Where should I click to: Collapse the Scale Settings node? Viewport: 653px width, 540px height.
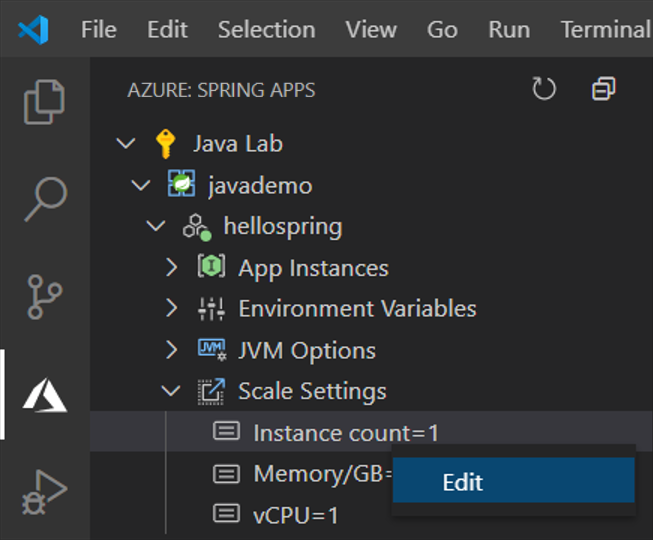click(x=172, y=391)
